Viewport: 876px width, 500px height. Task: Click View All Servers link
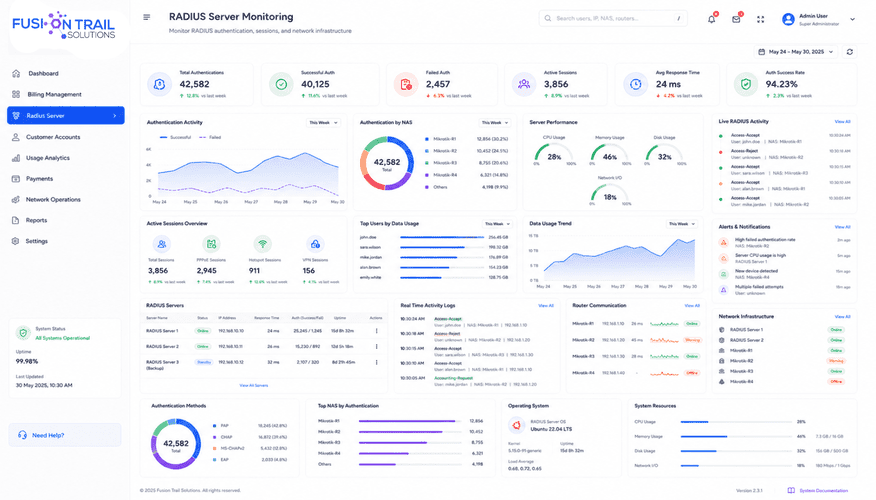click(254, 385)
